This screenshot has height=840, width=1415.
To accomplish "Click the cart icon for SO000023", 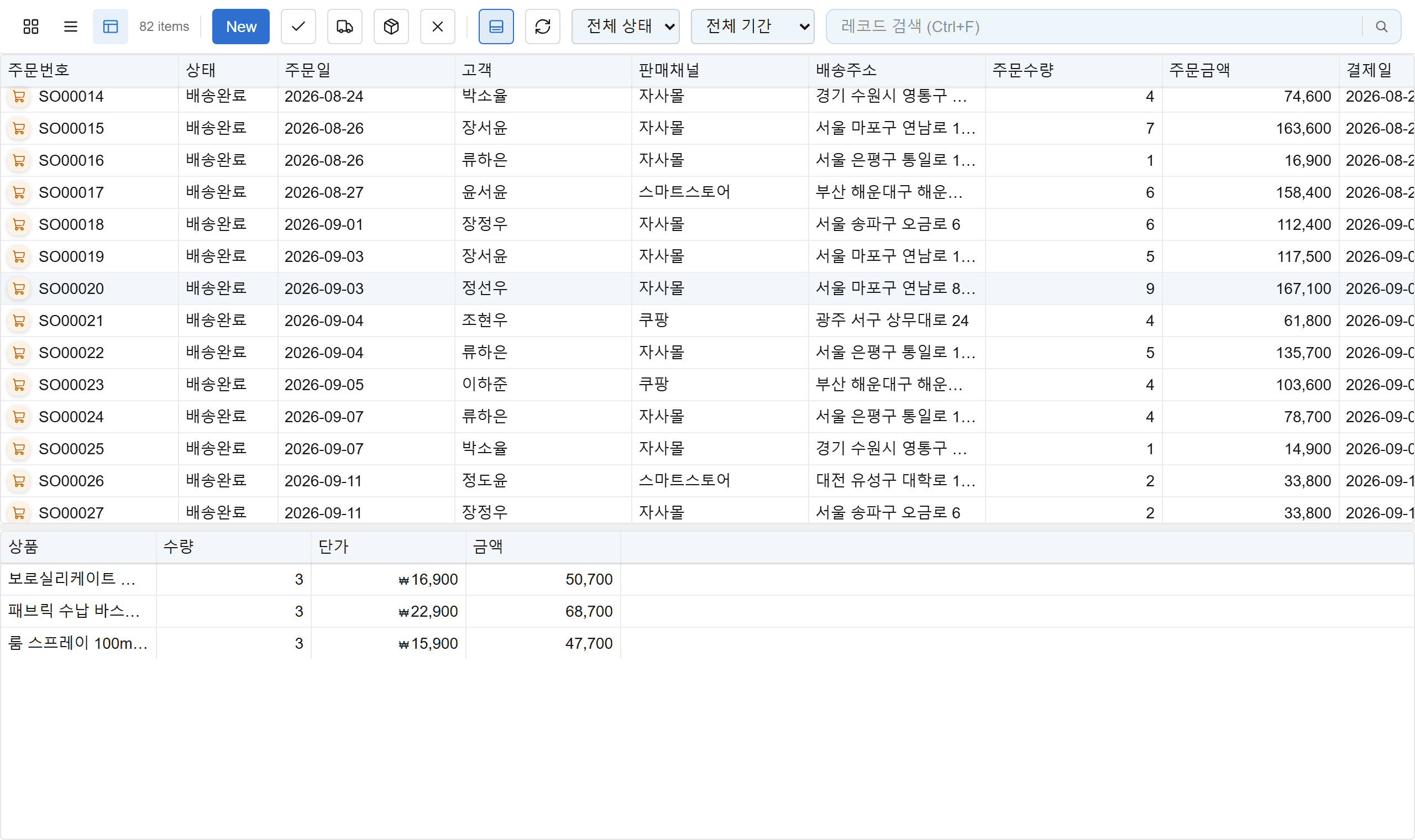I will point(19,385).
